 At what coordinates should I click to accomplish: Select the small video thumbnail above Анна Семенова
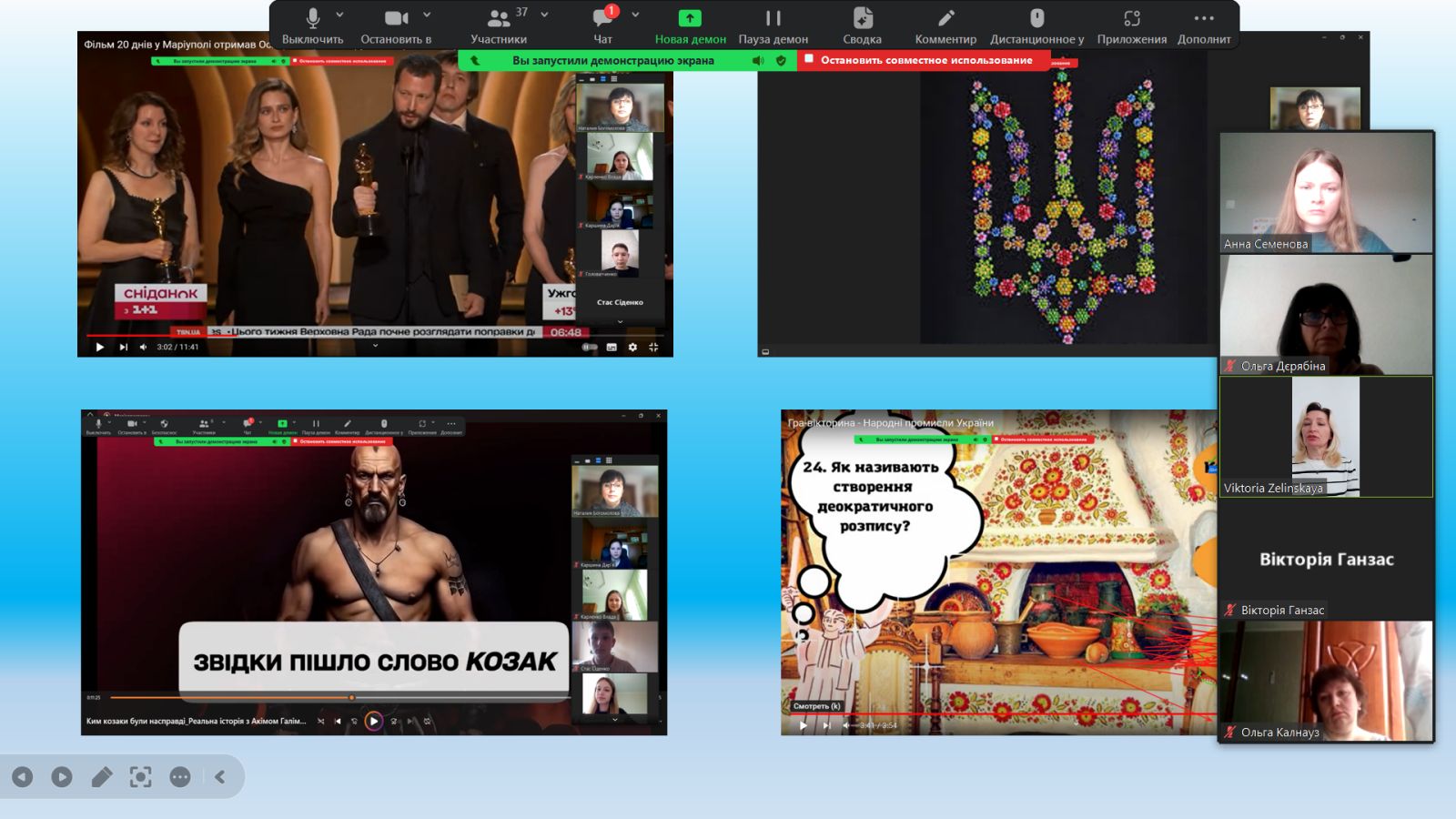(x=1315, y=108)
